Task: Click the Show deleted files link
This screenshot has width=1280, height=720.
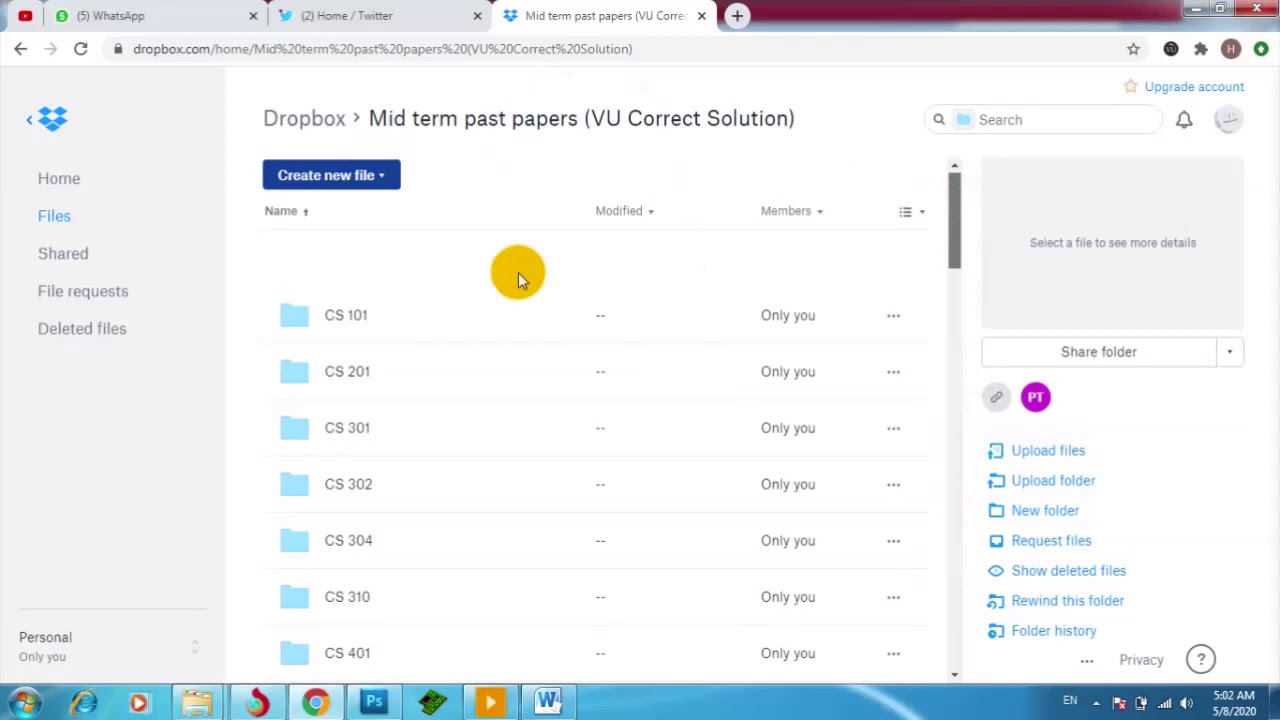Action: point(1068,571)
